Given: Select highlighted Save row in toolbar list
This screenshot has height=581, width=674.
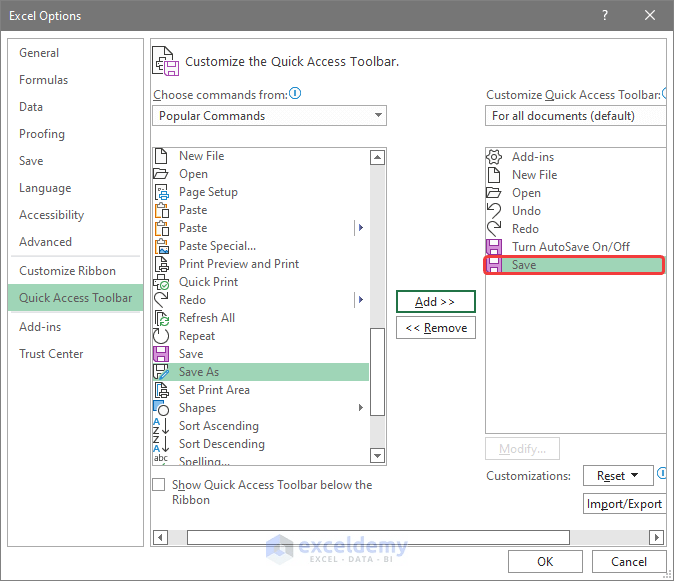Looking at the screenshot, I should click(x=574, y=265).
